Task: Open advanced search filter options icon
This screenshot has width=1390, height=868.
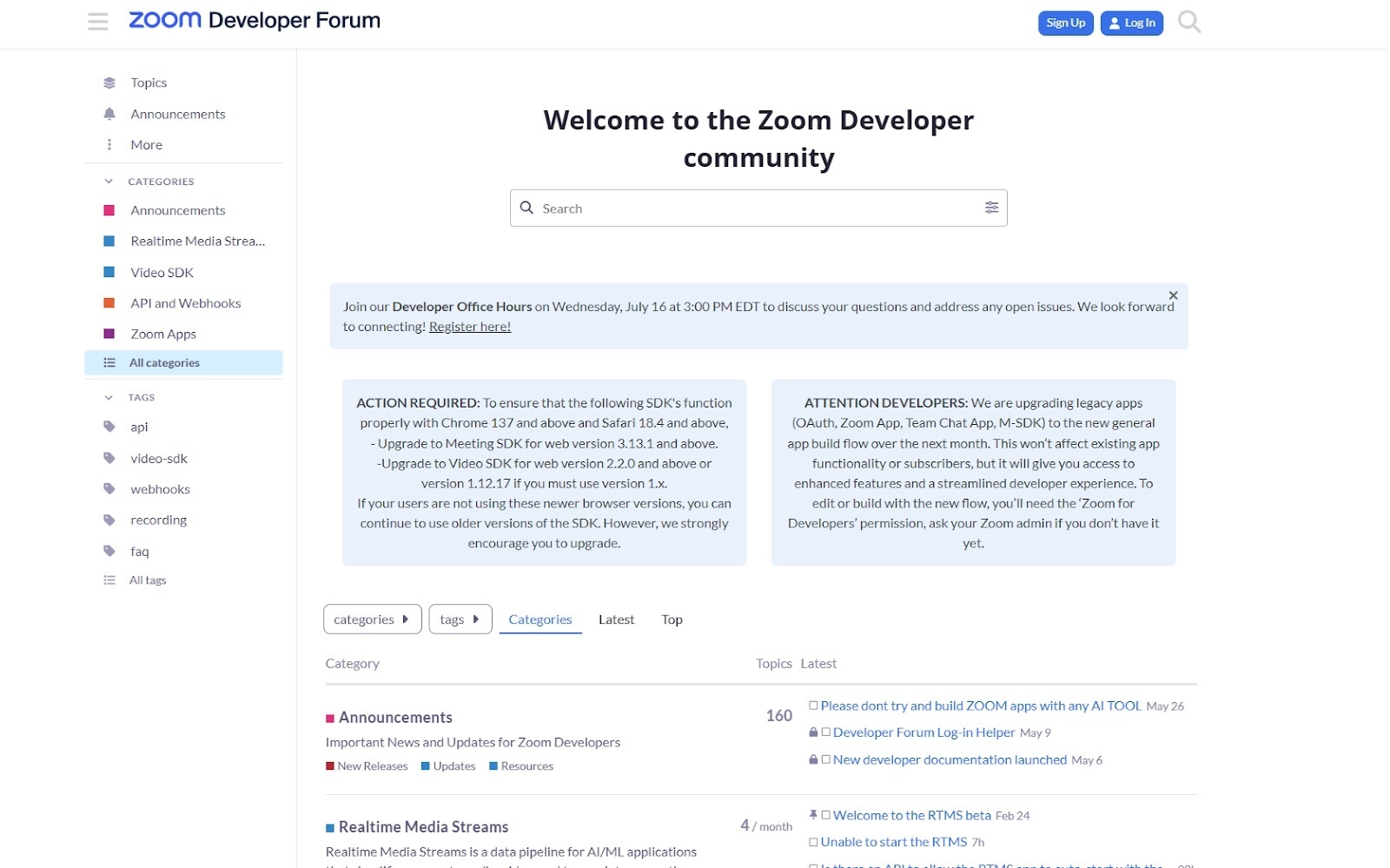Action: 991,208
